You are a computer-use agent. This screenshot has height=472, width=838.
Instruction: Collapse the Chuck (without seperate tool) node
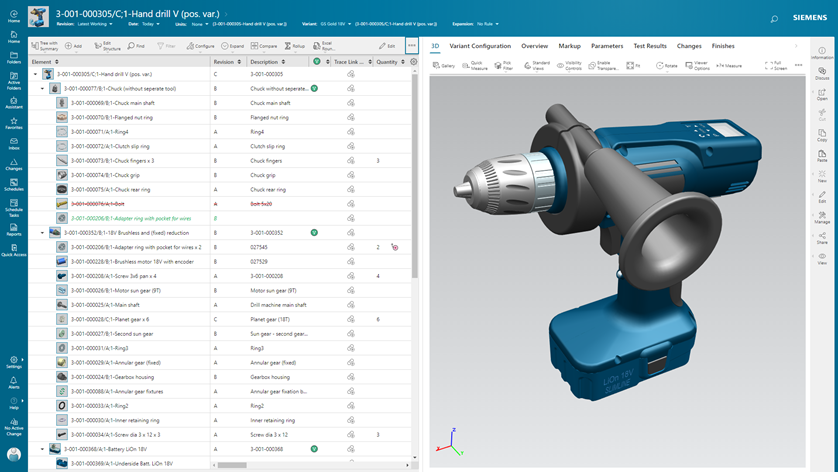pyautogui.click(x=42, y=89)
